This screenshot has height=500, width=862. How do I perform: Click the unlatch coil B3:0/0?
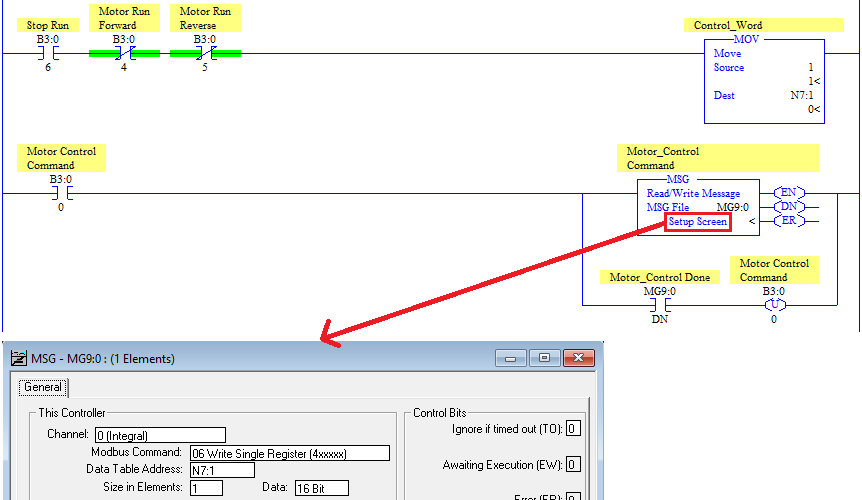(x=775, y=305)
